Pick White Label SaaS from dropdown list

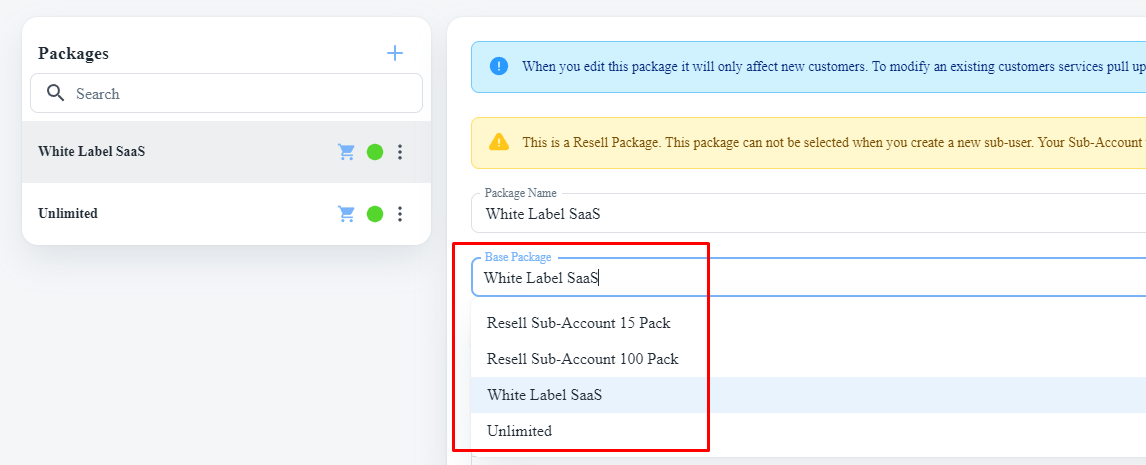pyautogui.click(x=544, y=395)
